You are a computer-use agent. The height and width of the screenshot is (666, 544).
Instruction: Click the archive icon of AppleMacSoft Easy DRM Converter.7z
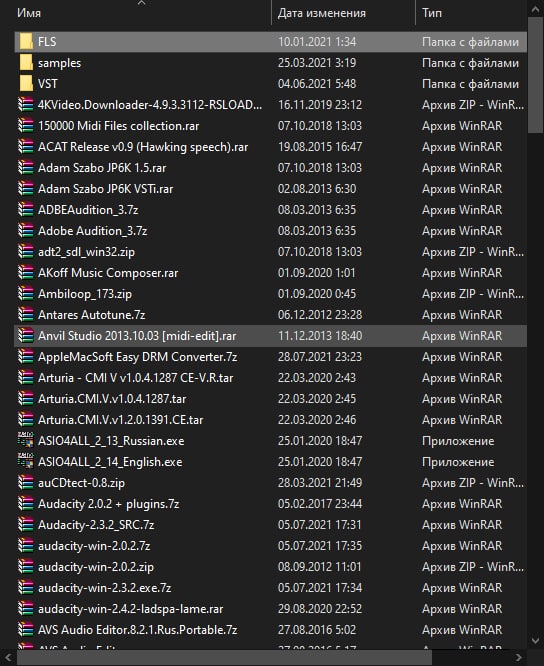tap(25, 357)
